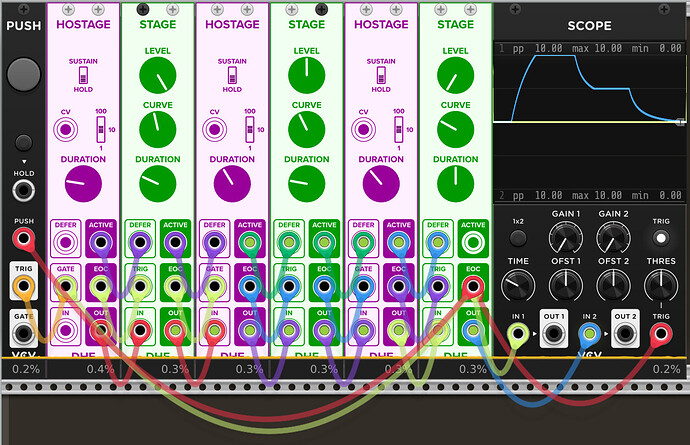Screen dimensions: 690x445
Task: Toggle SUSTAIN/HOLD switch on second HOSTAGE module
Action: [232, 75]
